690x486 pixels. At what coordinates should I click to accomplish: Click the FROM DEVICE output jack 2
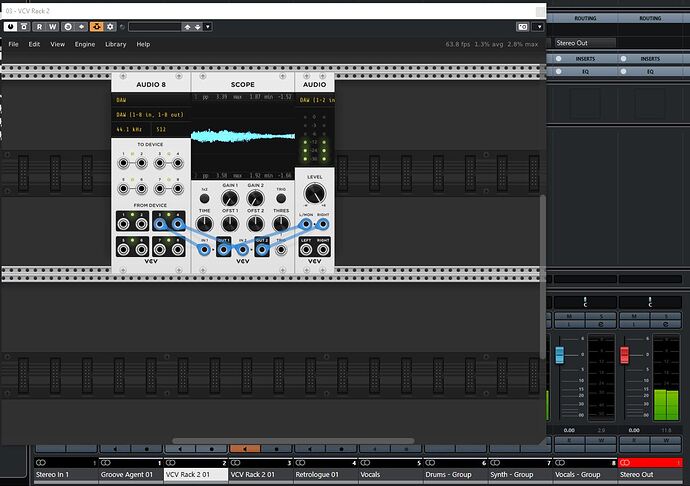(141, 224)
